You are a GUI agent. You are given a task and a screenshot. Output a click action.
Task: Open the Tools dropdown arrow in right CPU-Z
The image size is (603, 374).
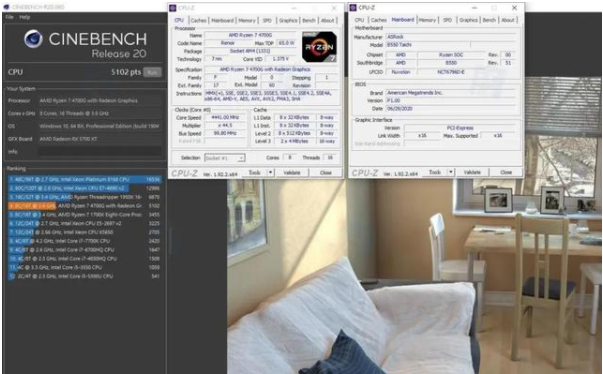[451, 172]
